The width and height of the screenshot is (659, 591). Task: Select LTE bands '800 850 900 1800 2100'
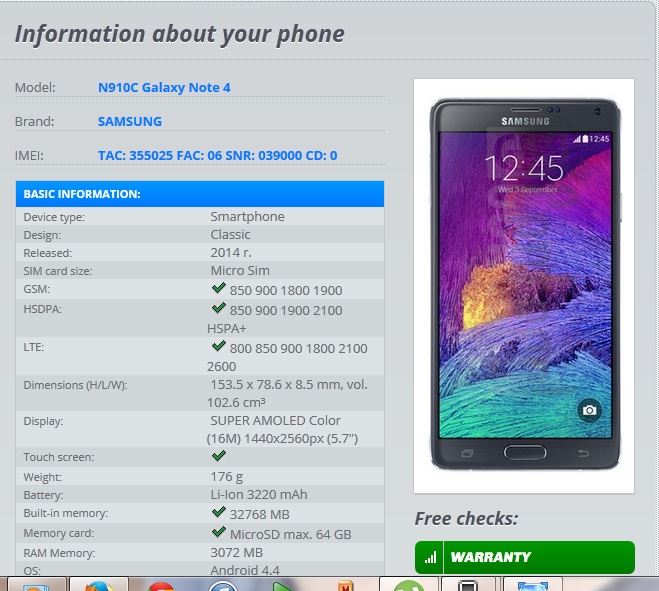298,348
